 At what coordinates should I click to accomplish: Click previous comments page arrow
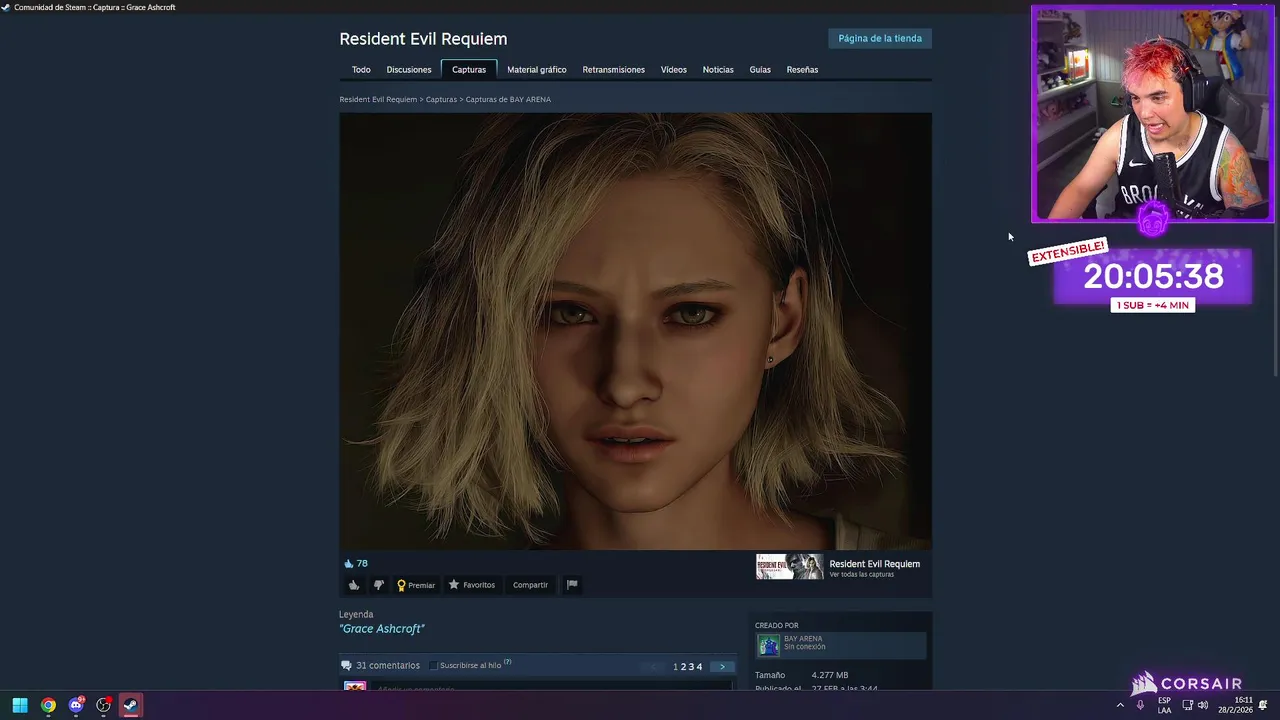pyautogui.click(x=654, y=666)
